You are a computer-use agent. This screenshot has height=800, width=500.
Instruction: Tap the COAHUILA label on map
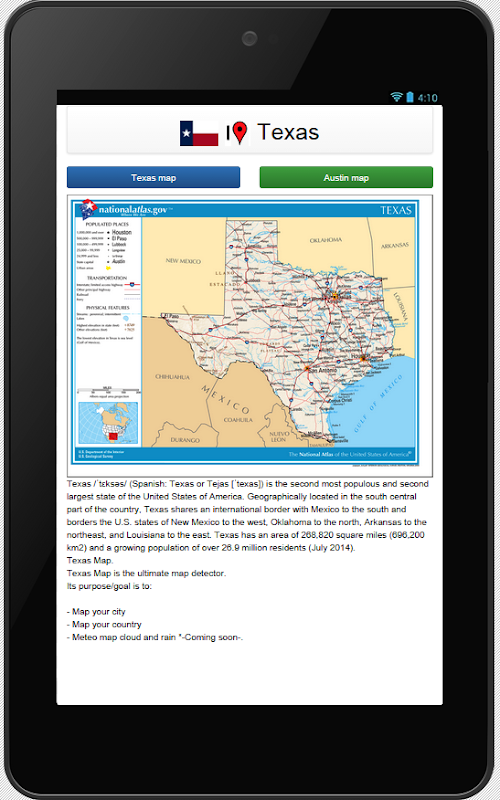pyautogui.click(x=238, y=420)
